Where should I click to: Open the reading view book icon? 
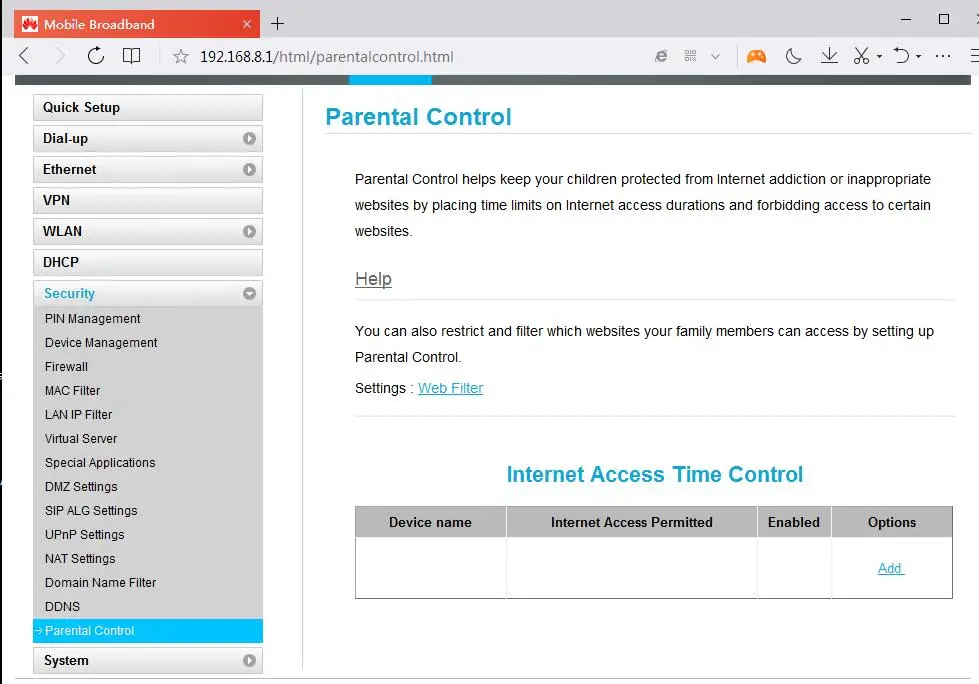point(131,56)
